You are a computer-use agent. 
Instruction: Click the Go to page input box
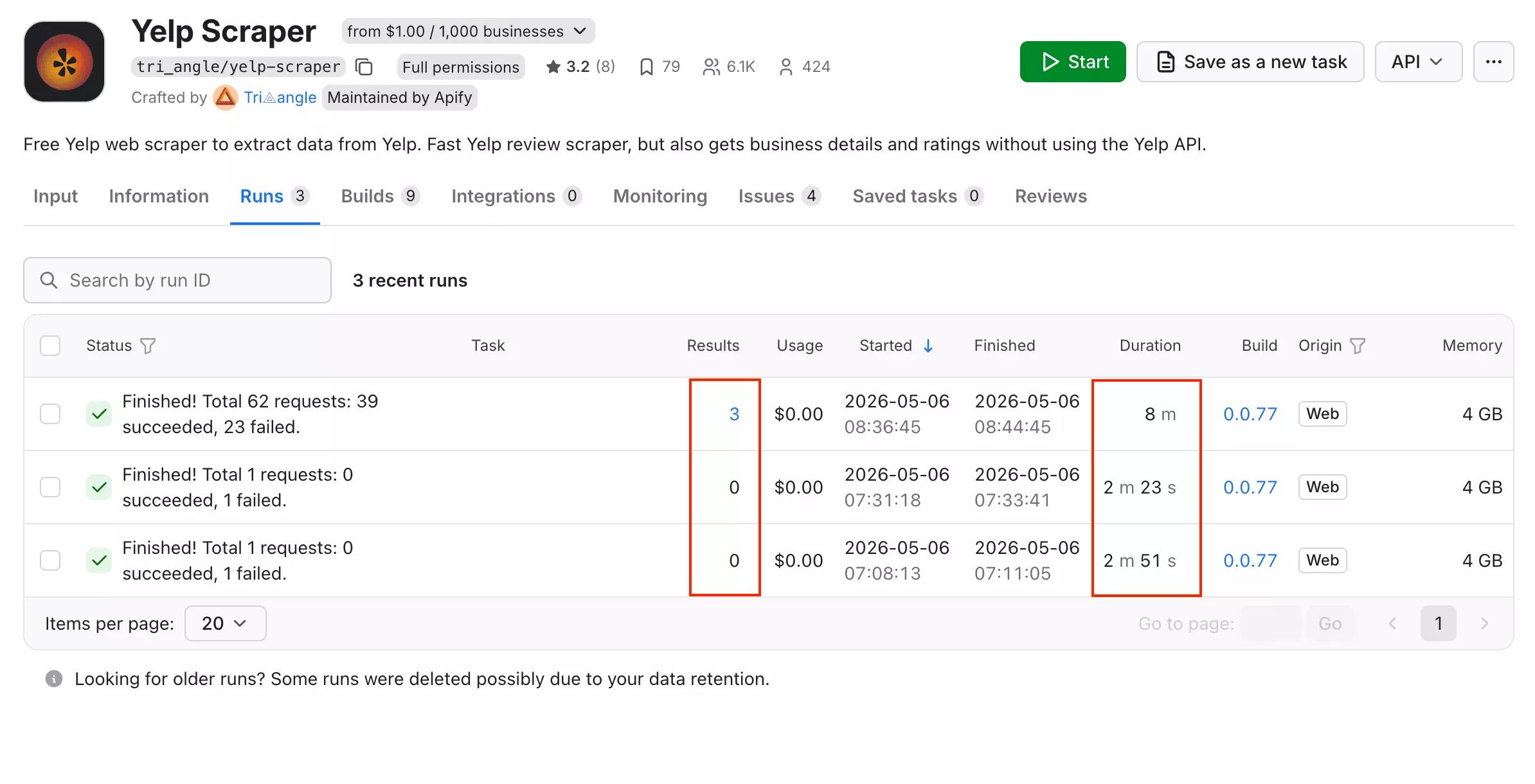click(x=1271, y=623)
